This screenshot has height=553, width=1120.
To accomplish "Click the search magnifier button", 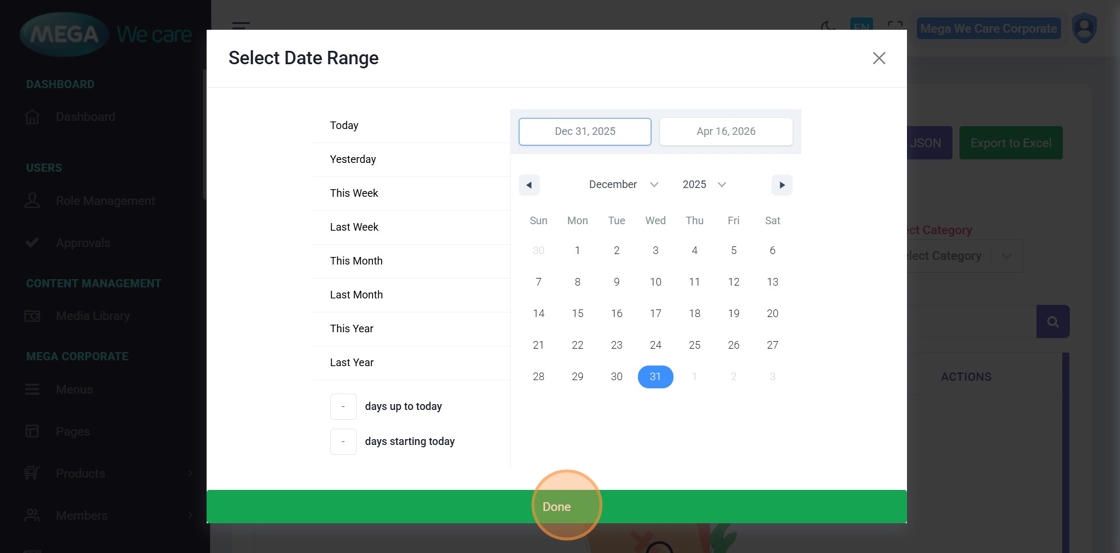I will [1052, 322].
